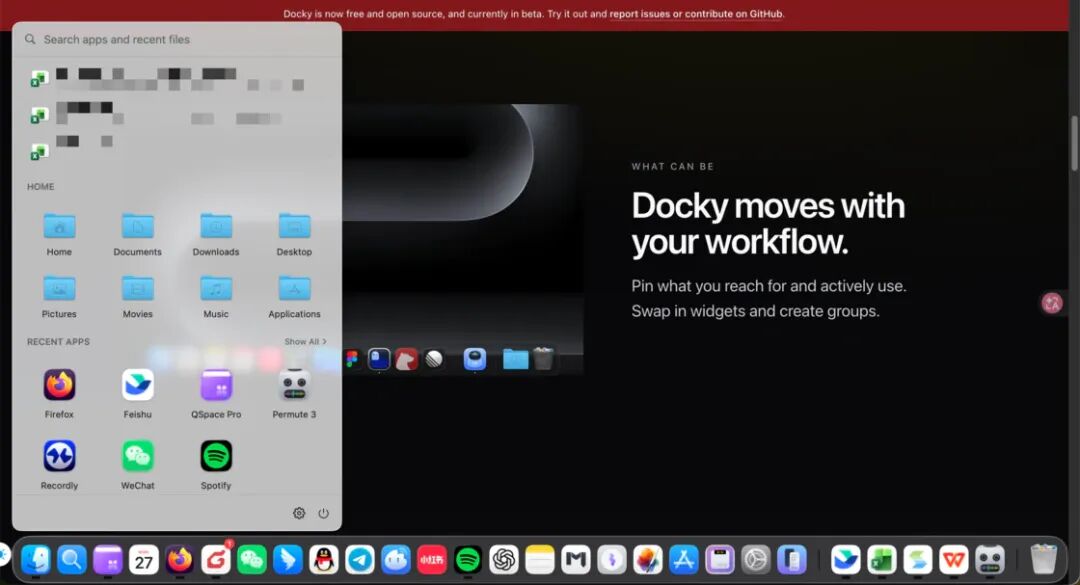This screenshot has width=1080, height=585.
Task: Click the webpage vertical scrollbar thumb
Action: coord(1074,143)
